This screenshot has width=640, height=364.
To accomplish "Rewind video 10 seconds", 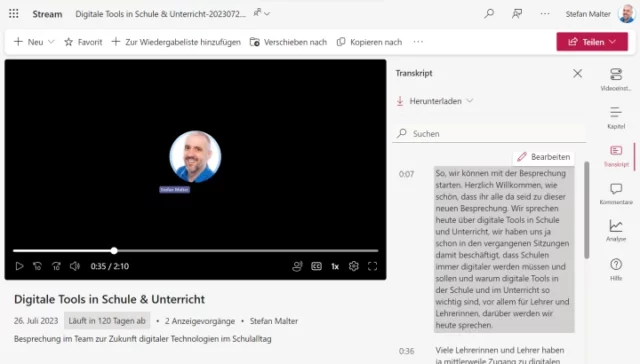I will click(37, 266).
